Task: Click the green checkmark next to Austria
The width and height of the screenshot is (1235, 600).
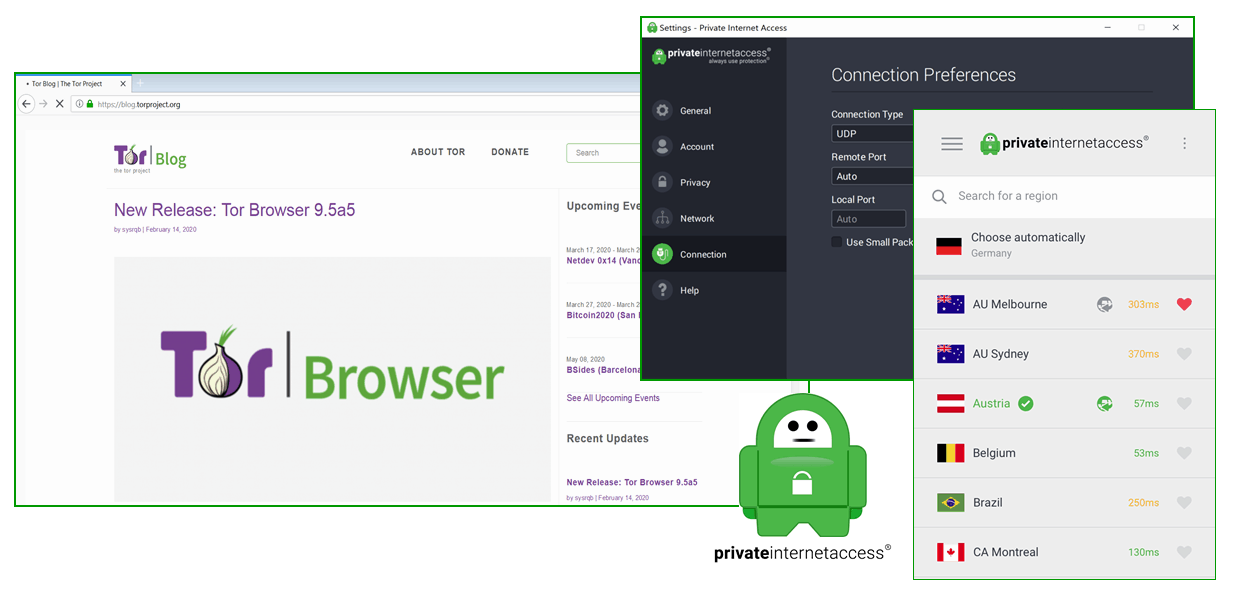Action: pyautogui.click(x=1025, y=404)
